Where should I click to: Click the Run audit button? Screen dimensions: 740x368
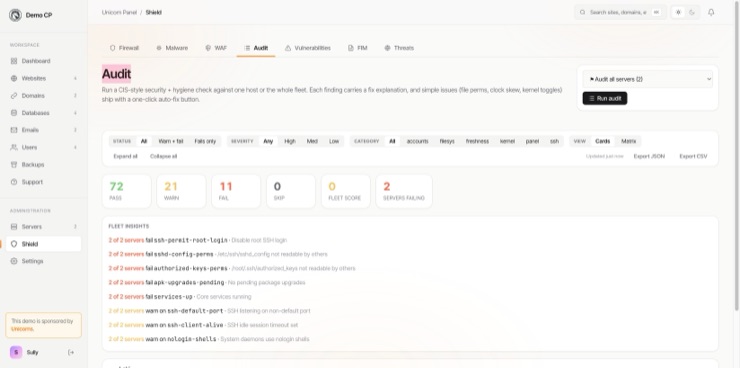coord(605,98)
